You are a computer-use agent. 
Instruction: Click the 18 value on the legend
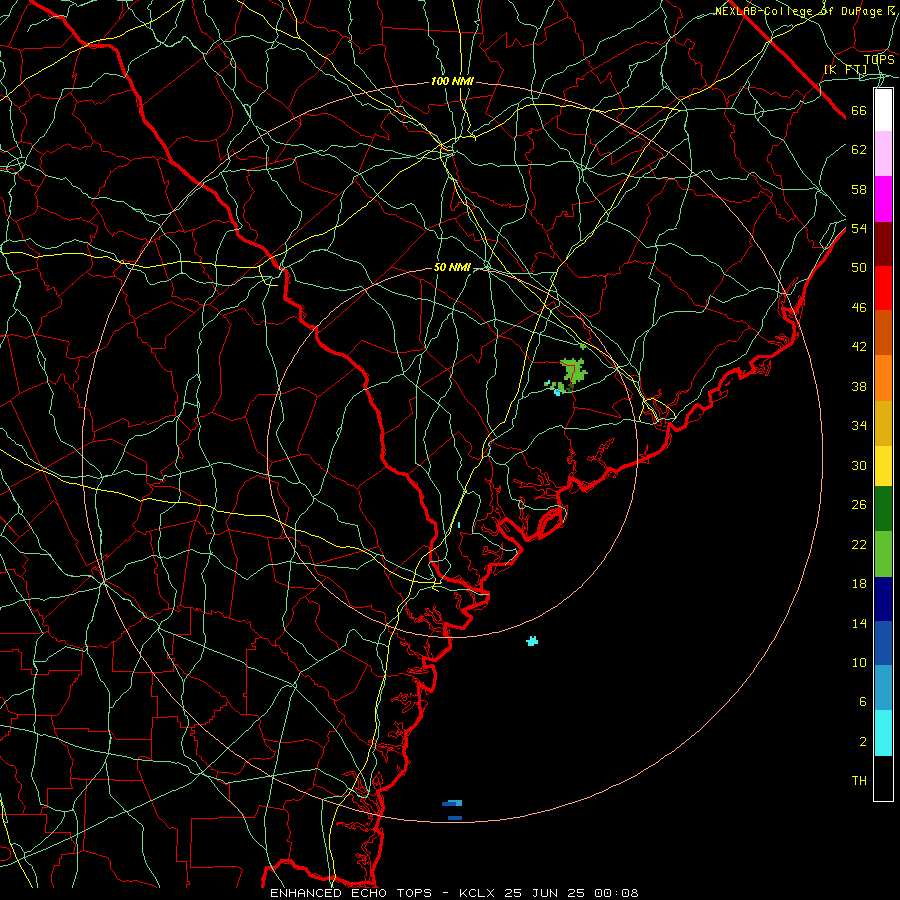click(x=859, y=584)
